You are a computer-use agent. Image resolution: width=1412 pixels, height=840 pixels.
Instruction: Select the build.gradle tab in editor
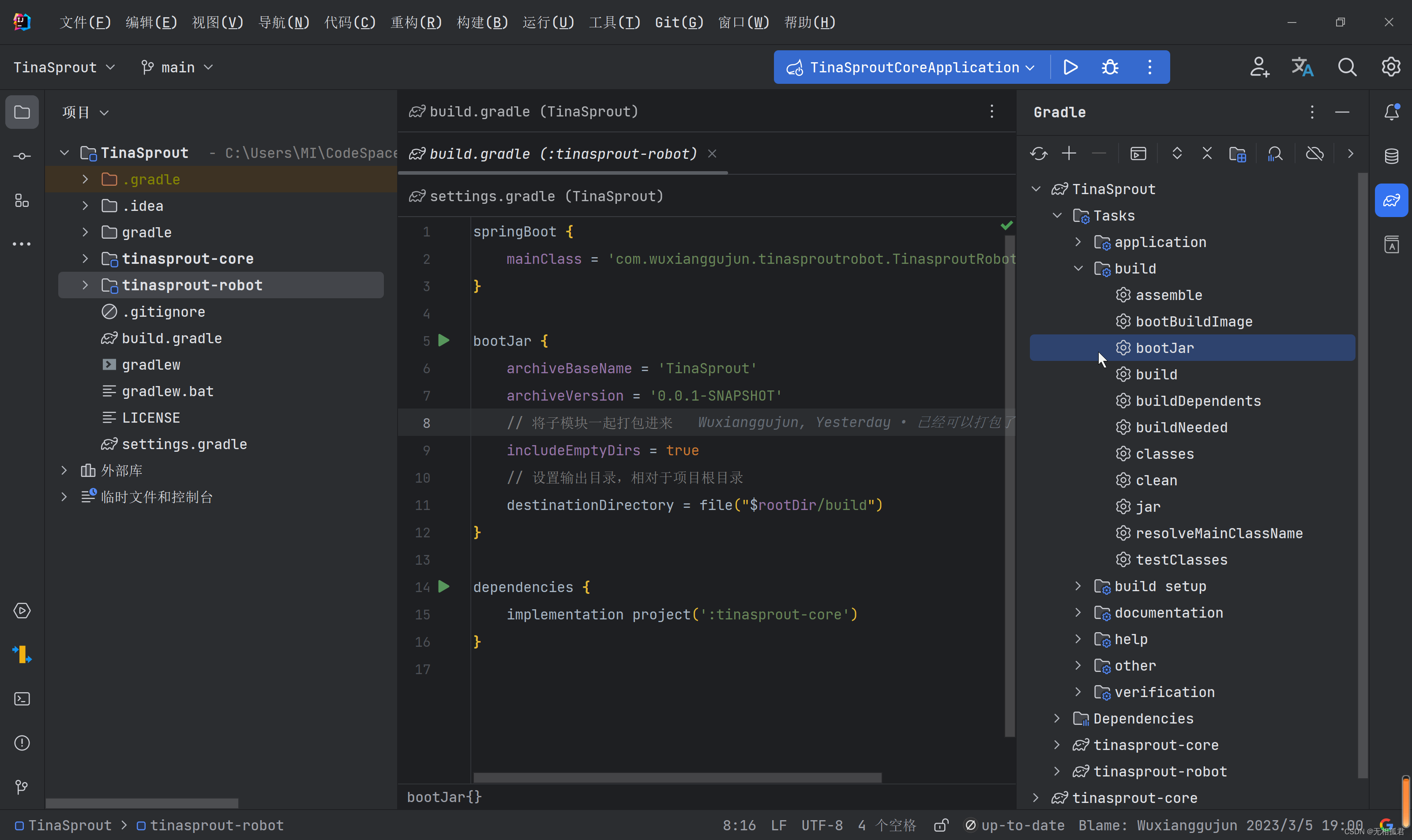tap(525, 111)
